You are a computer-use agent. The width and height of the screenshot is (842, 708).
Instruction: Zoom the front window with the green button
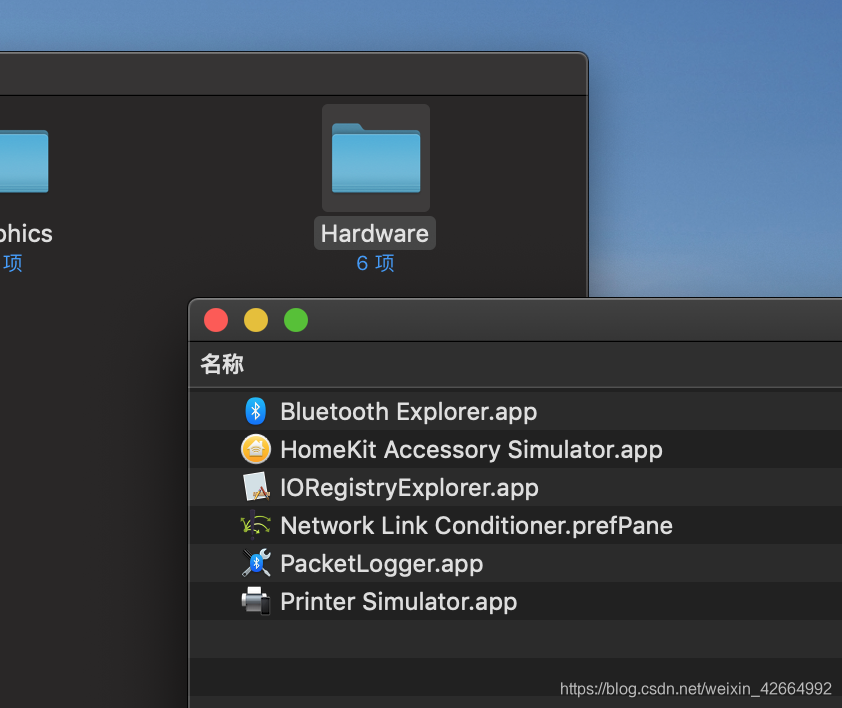tap(296, 320)
